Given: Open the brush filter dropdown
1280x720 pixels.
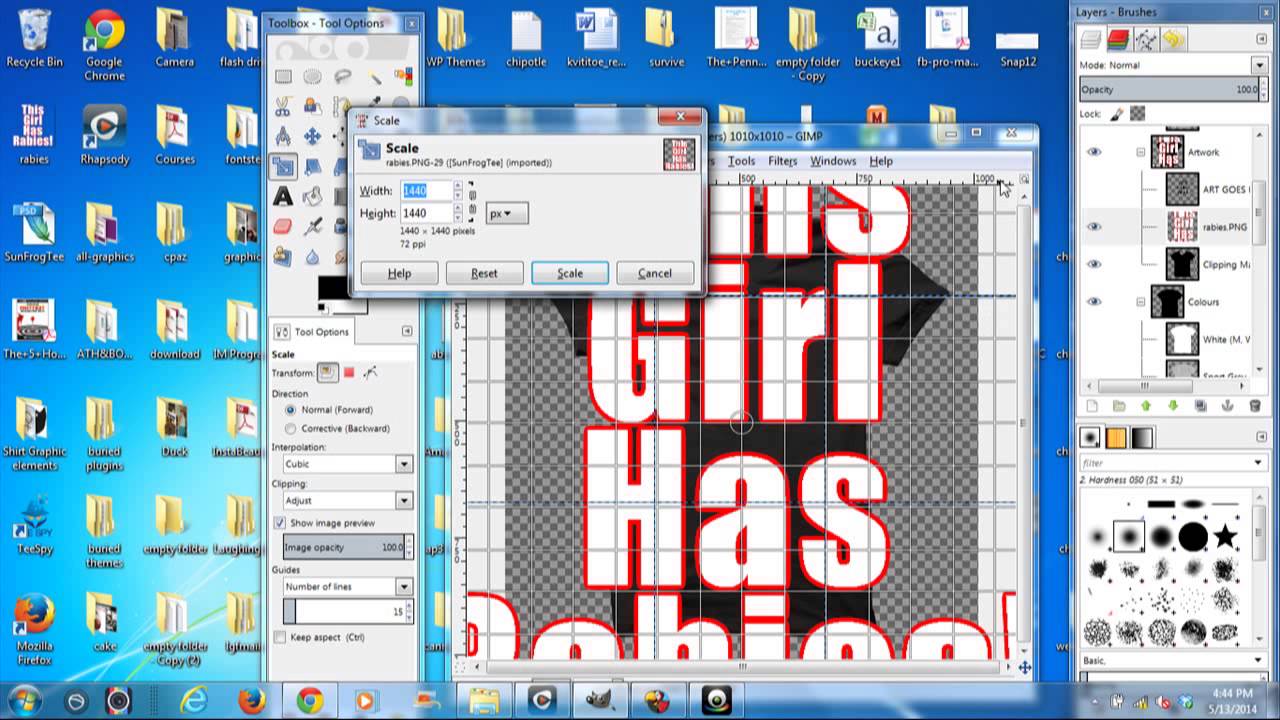Looking at the screenshot, I should [x=1258, y=462].
